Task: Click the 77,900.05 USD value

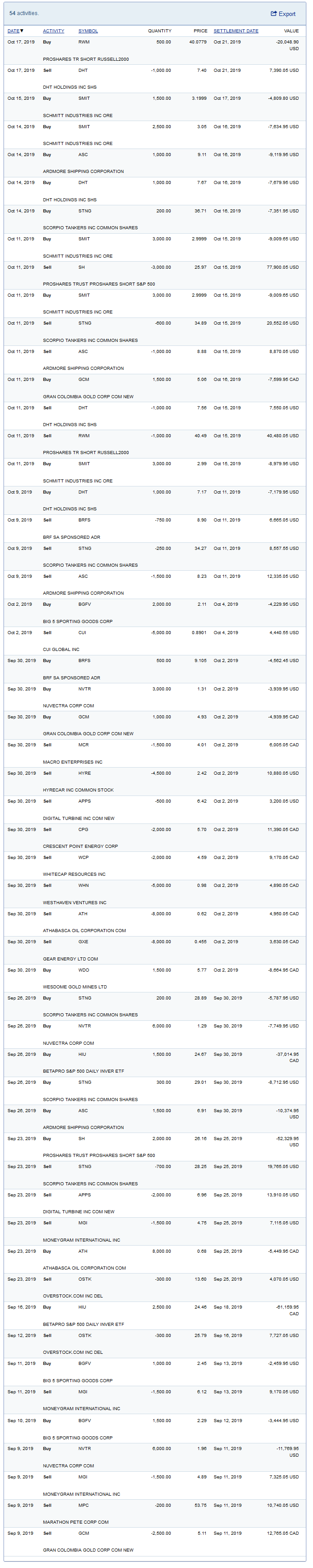Action: click(x=282, y=267)
